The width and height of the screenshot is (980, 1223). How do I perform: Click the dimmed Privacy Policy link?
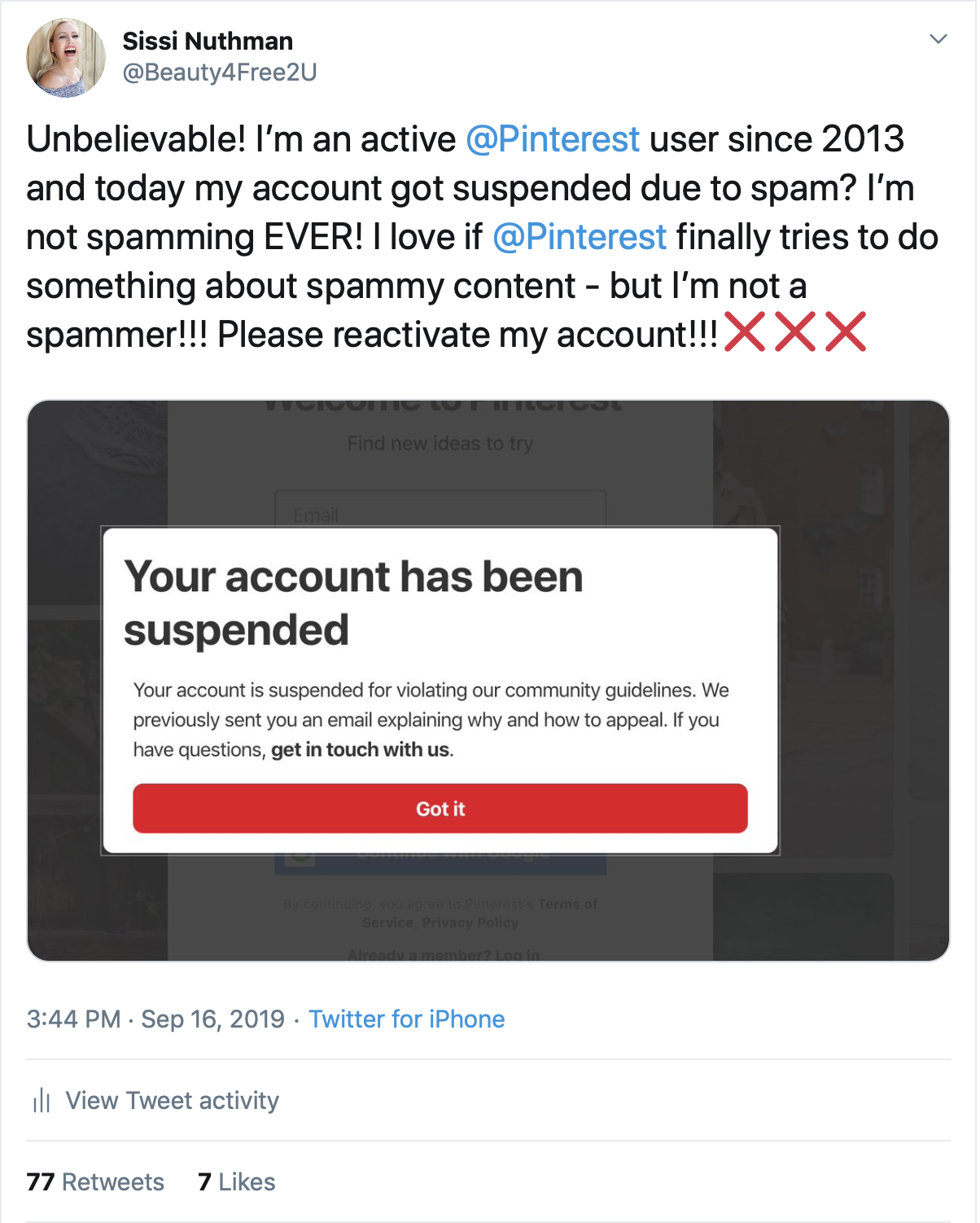(470, 923)
